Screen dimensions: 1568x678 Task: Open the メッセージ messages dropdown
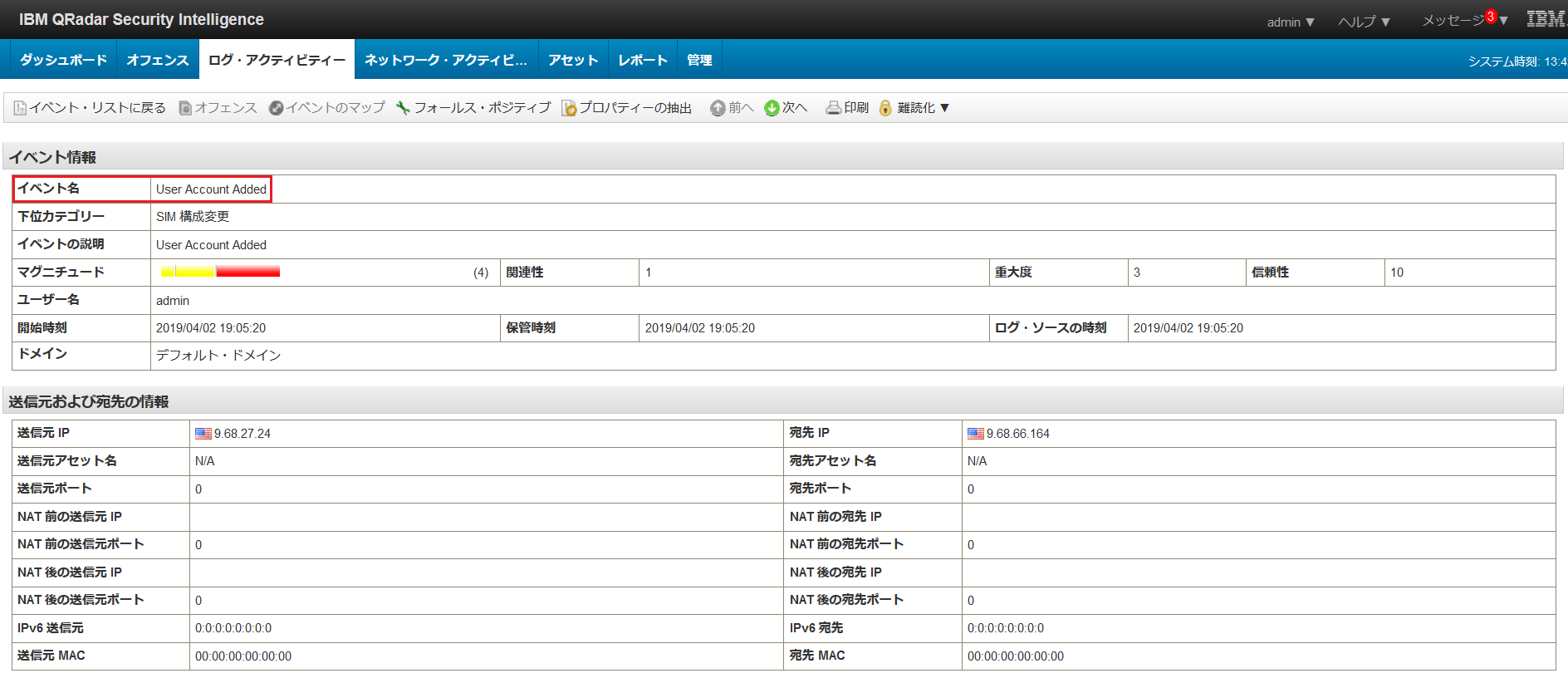(1464, 21)
